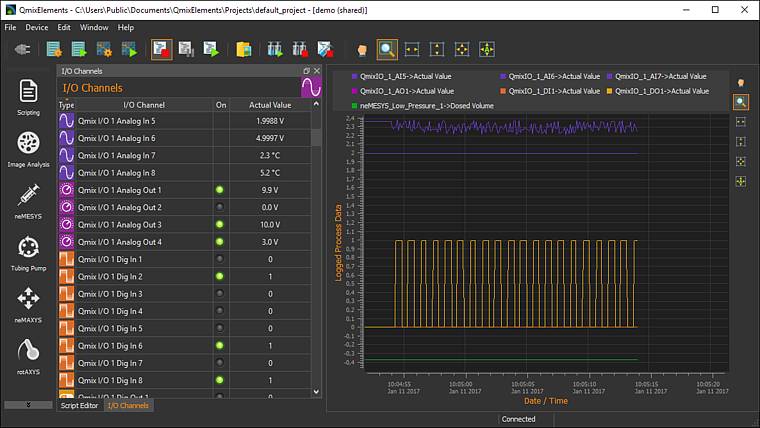Click the script with green arrow toolbar icon

pos(79,49)
